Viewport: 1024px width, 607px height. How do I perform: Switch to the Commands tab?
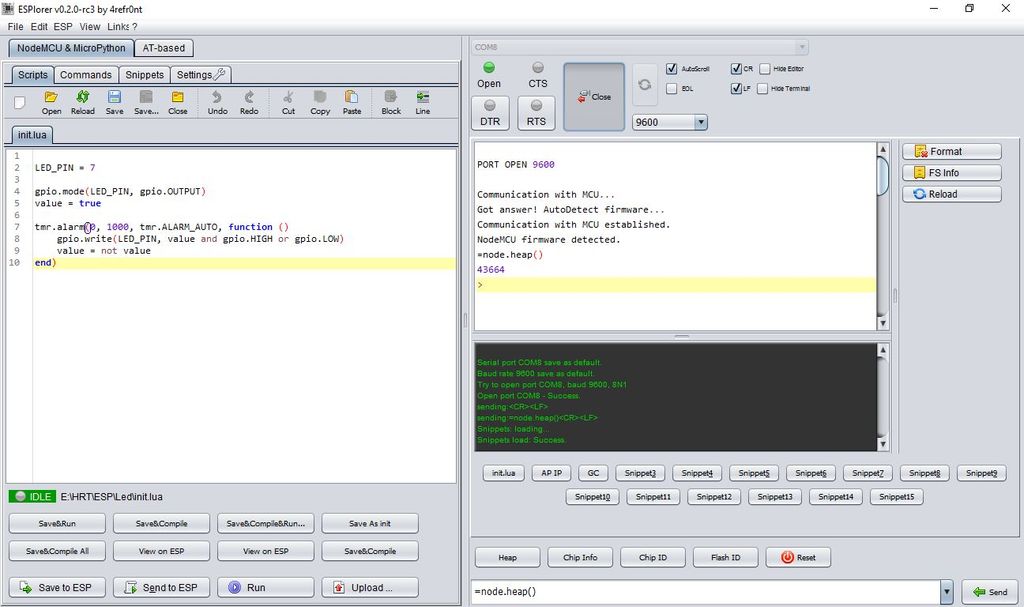click(x=86, y=74)
